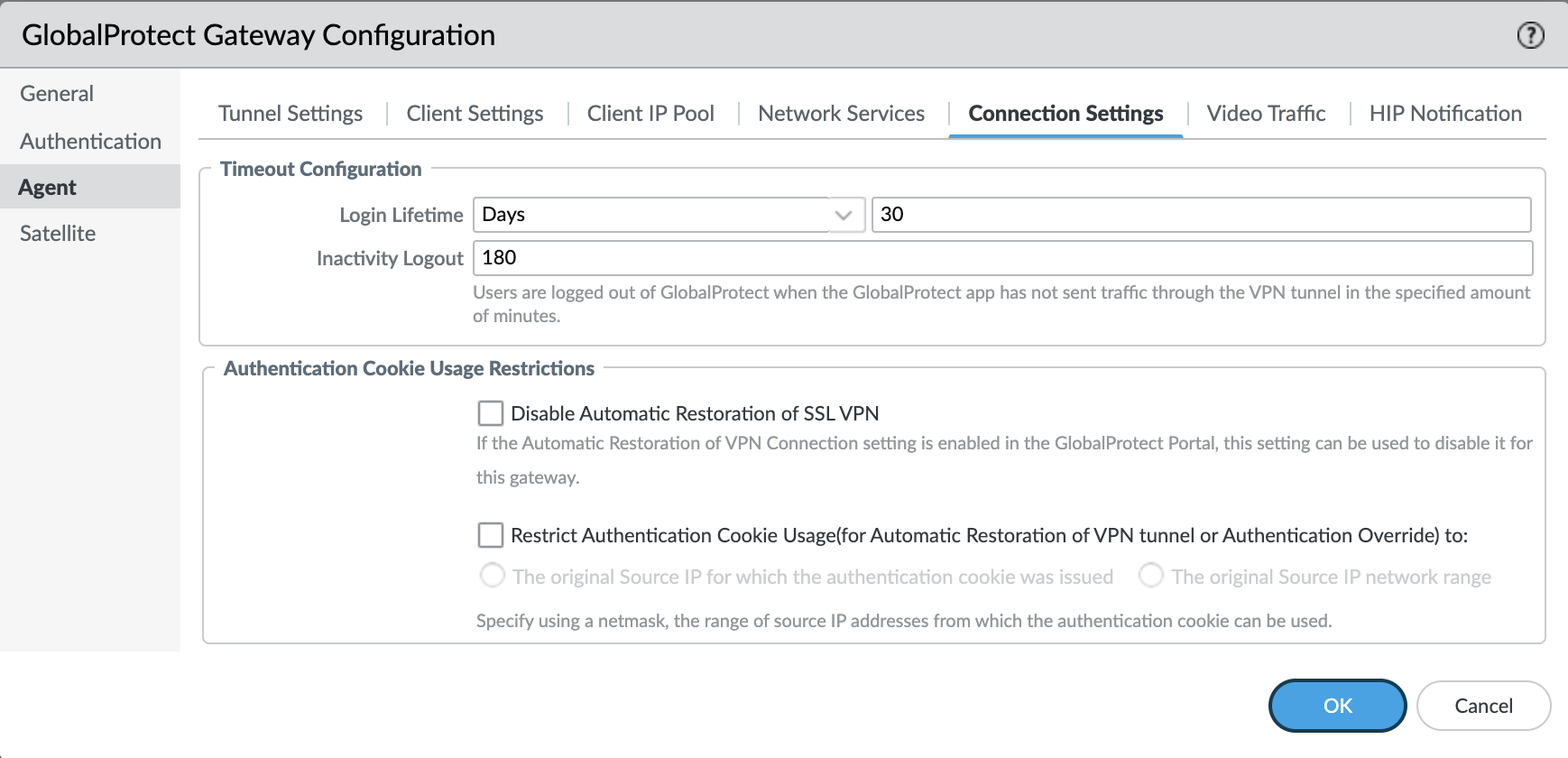The width and height of the screenshot is (1568, 758).
Task: Click the inactivity logout description text
Action: [x=1001, y=304]
